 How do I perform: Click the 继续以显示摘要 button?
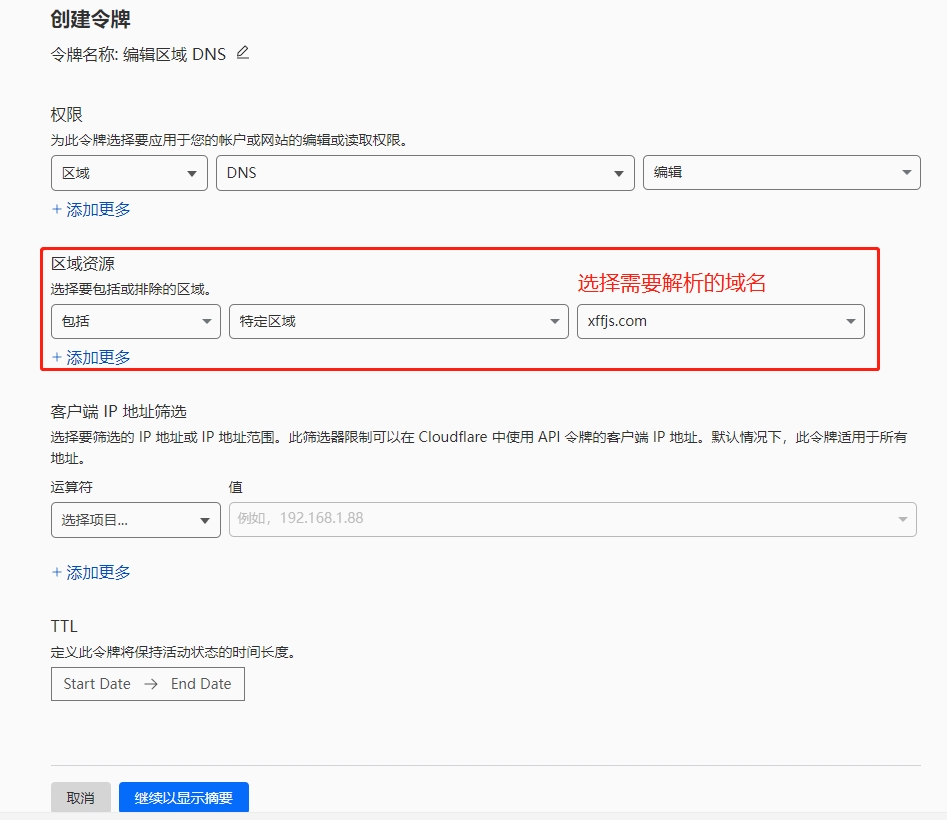(x=183, y=798)
